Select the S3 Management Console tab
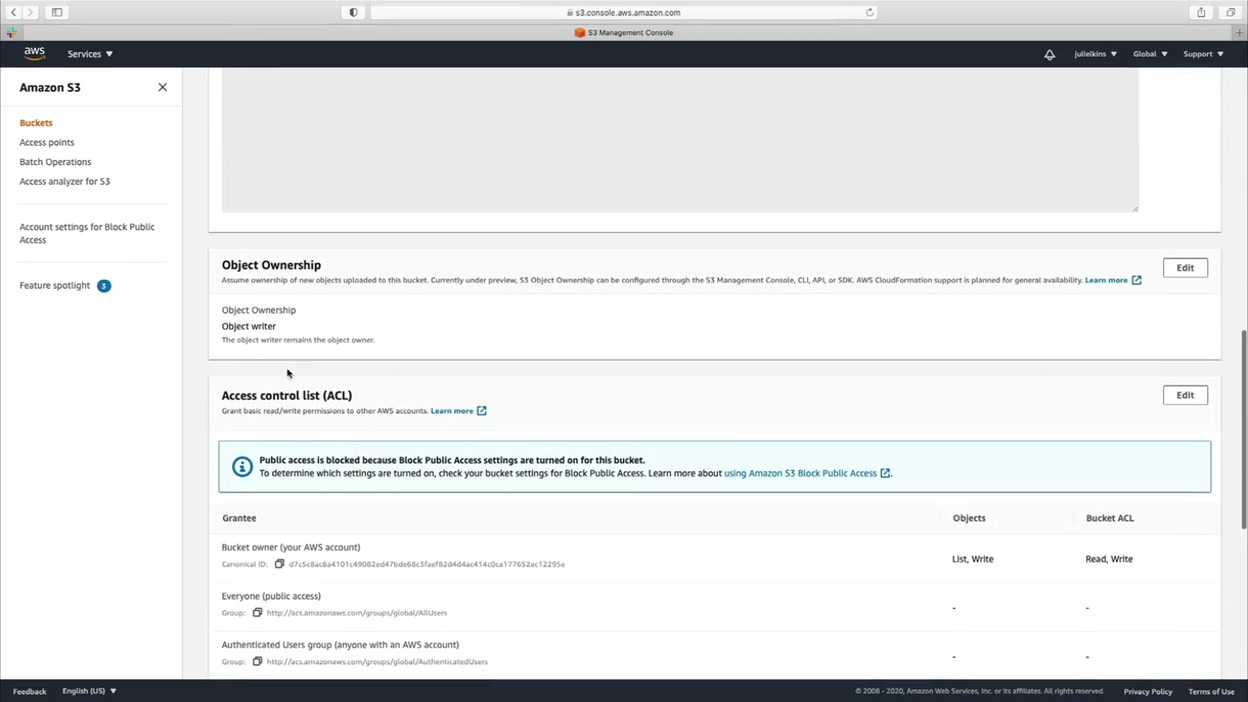This screenshot has height=702, width=1248. click(624, 33)
